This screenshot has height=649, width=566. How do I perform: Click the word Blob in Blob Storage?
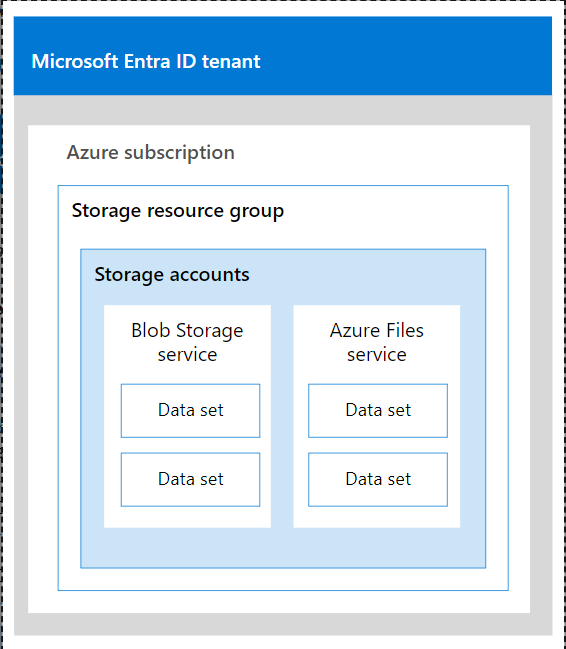pyautogui.click(x=151, y=330)
